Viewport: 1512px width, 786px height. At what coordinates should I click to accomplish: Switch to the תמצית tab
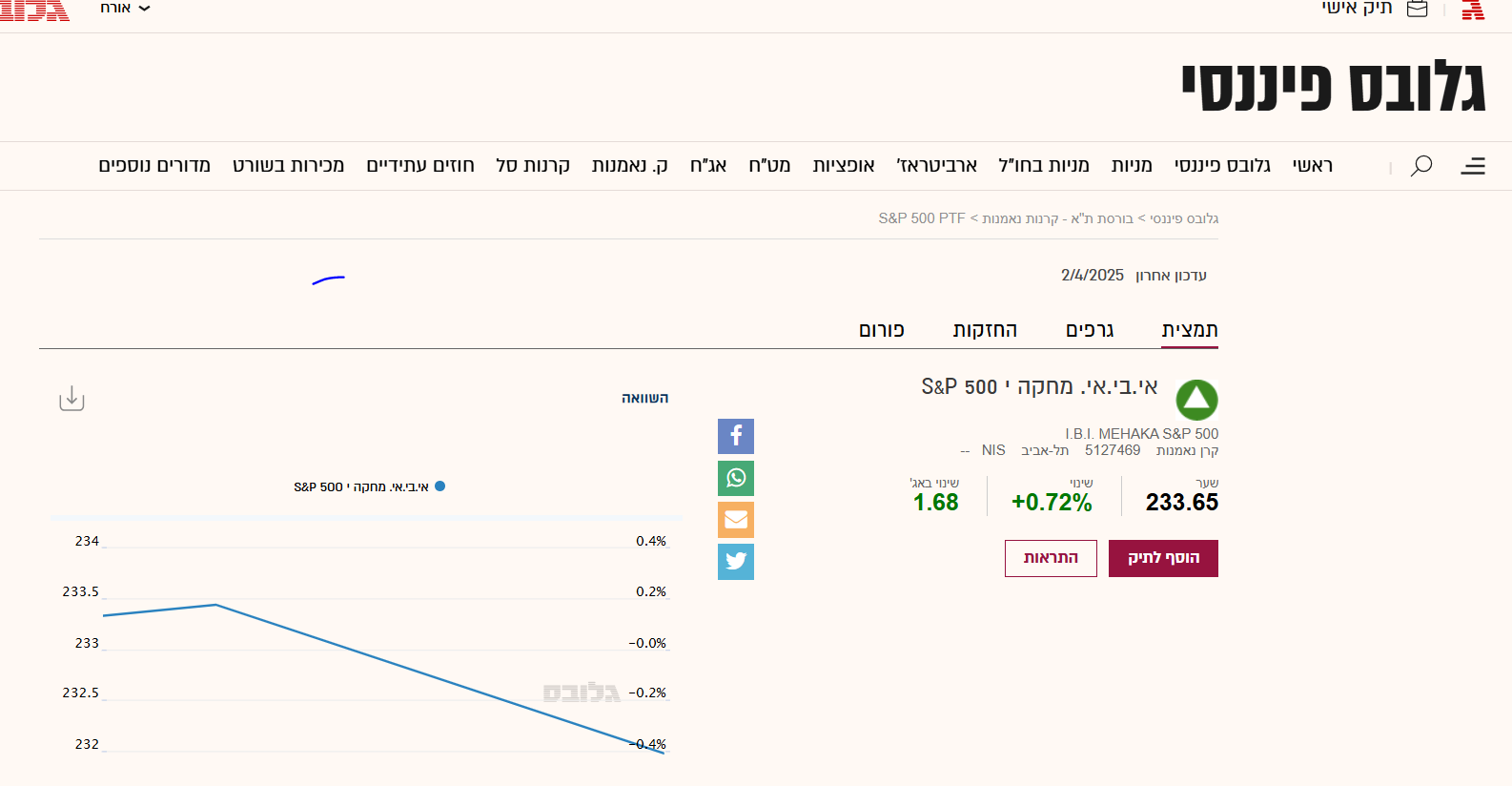pyautogui.click(x=1190, y=330)
